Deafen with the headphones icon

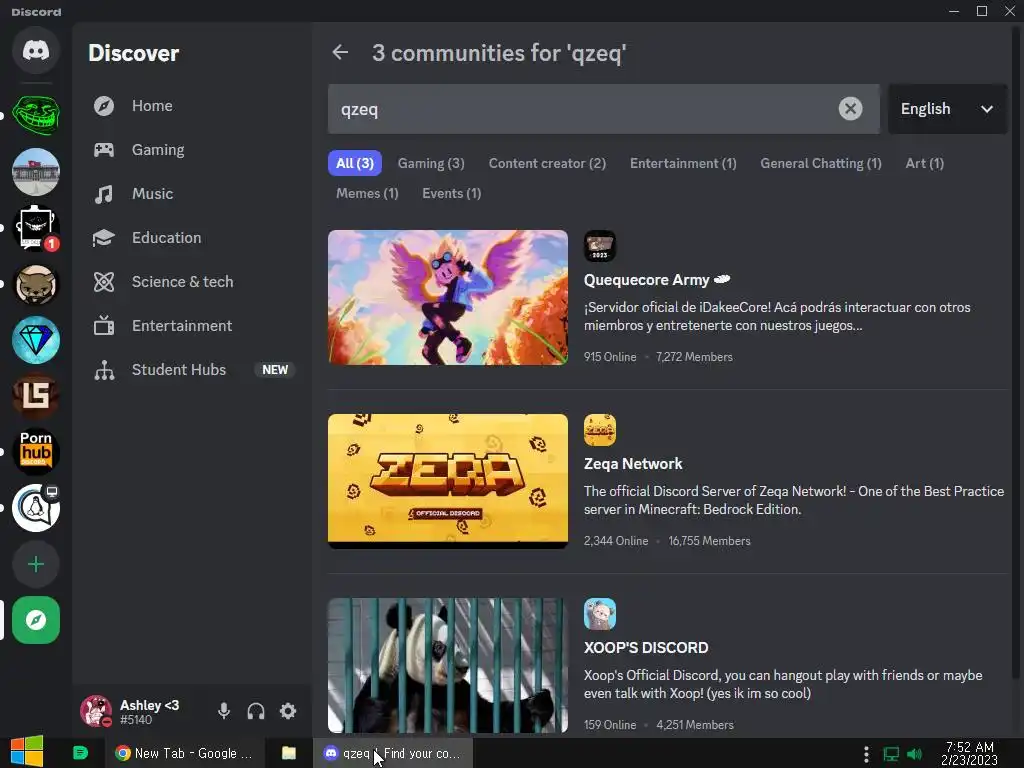[x=256, y=711]
